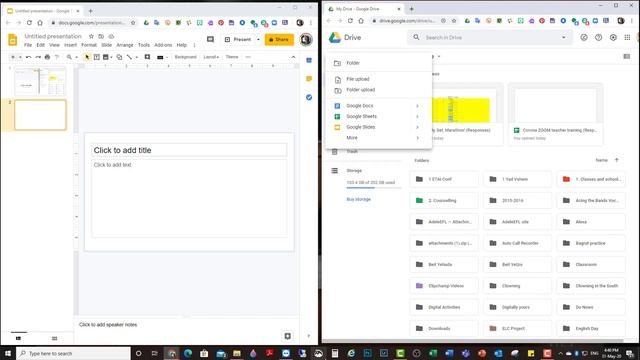This screenshot has width=640, height=360.
Task: Click the Drive logo
Action: (345, 38)
